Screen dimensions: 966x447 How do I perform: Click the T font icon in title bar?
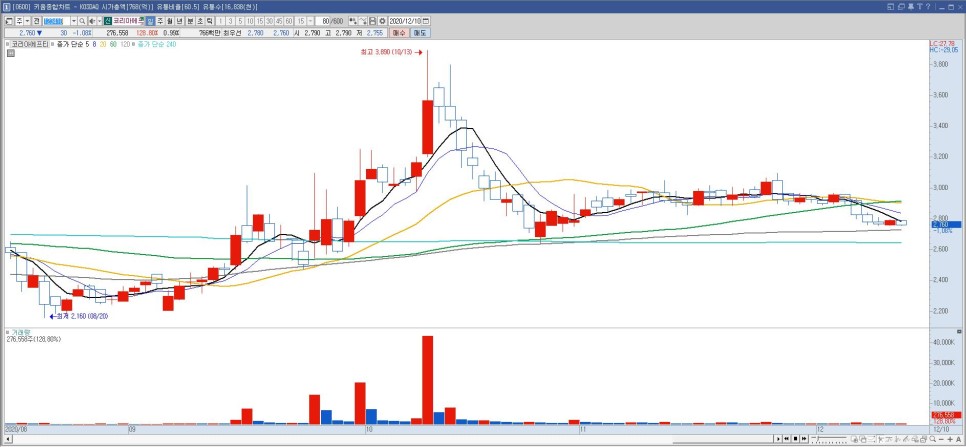[919, 6]
